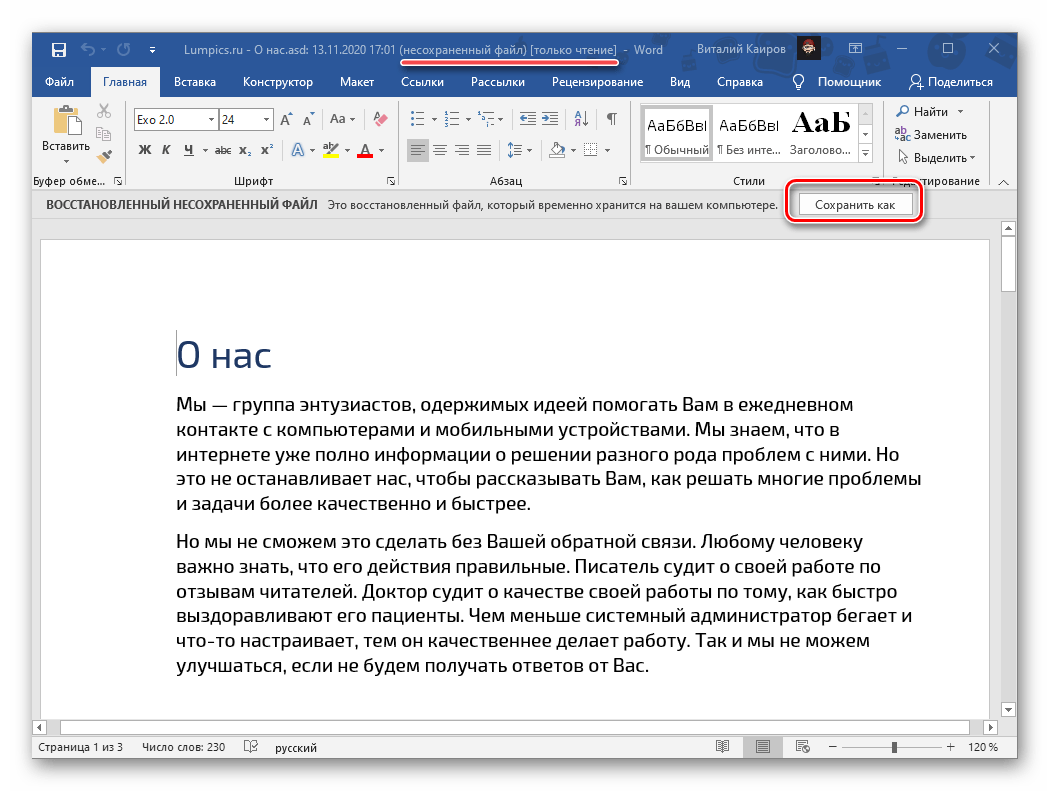
Task: Switch to Read Mode view icon
Action: coord(723,747)
